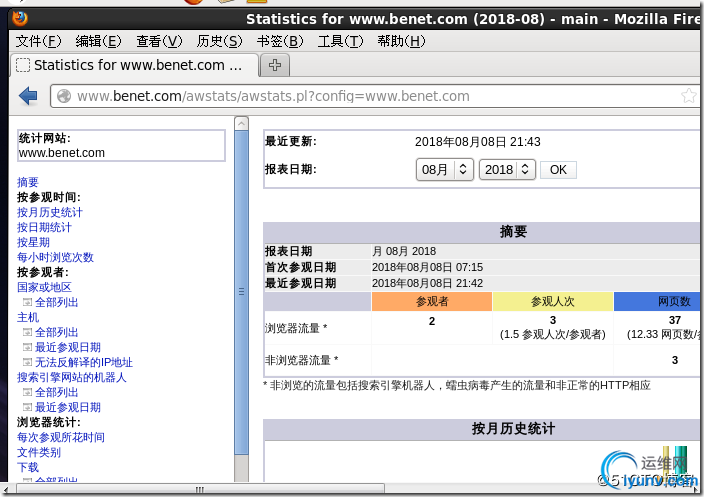This screenshot has width=704, height=497.
Task: Open the 08月 month dropdown
Action: coord(444,170)
